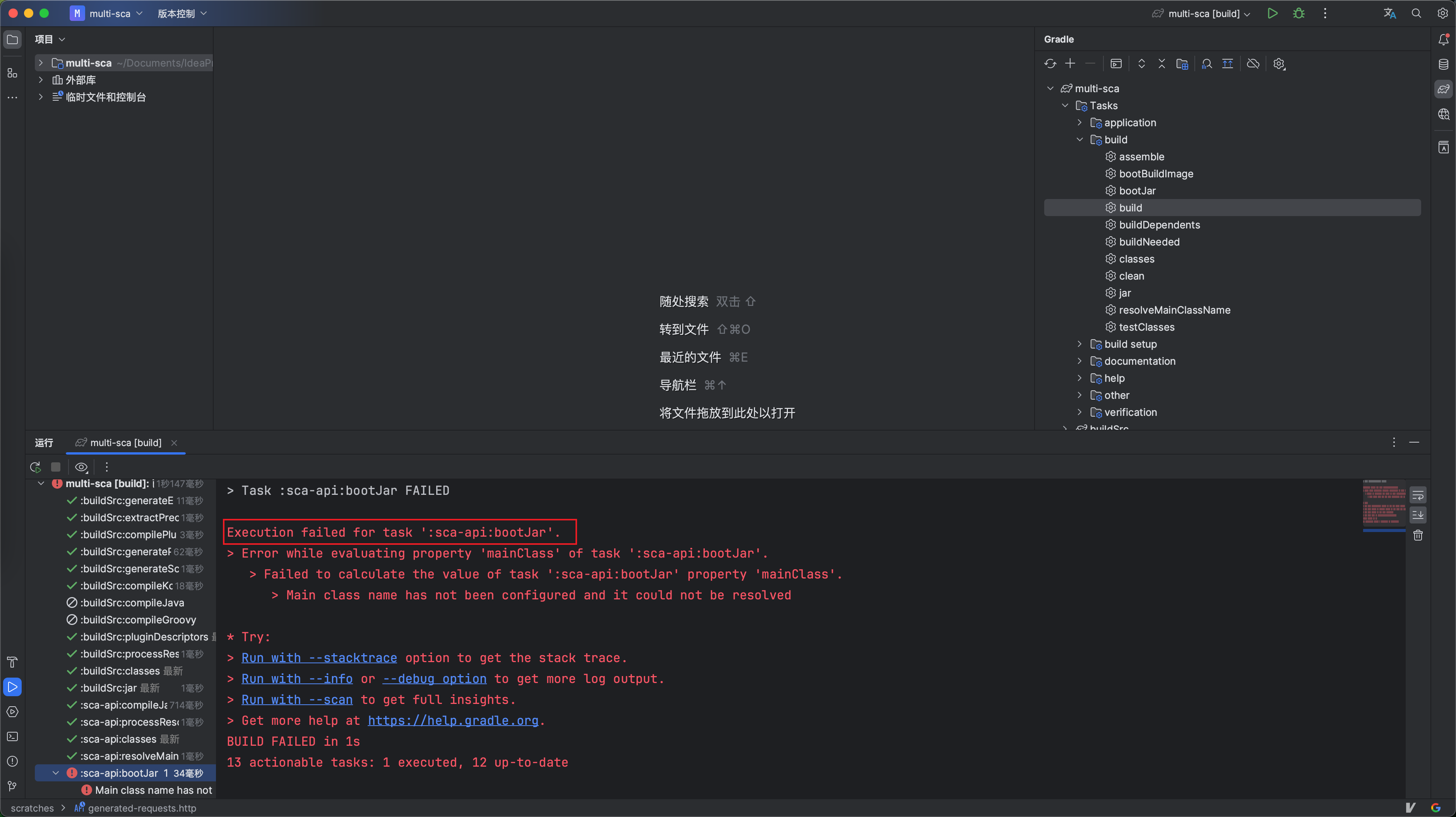
Task: Expand the 外部库 node
Action: click(41, 80)
